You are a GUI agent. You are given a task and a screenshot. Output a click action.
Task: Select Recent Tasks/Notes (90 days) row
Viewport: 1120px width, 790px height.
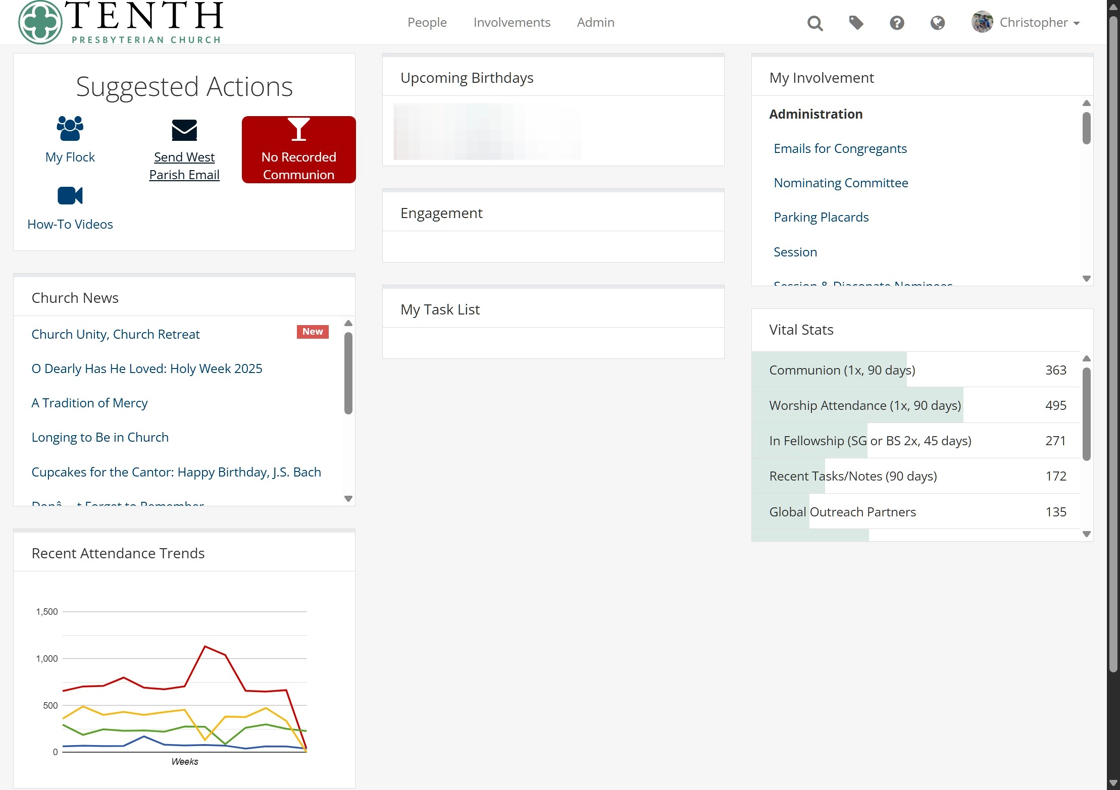[x=916, y=476]
